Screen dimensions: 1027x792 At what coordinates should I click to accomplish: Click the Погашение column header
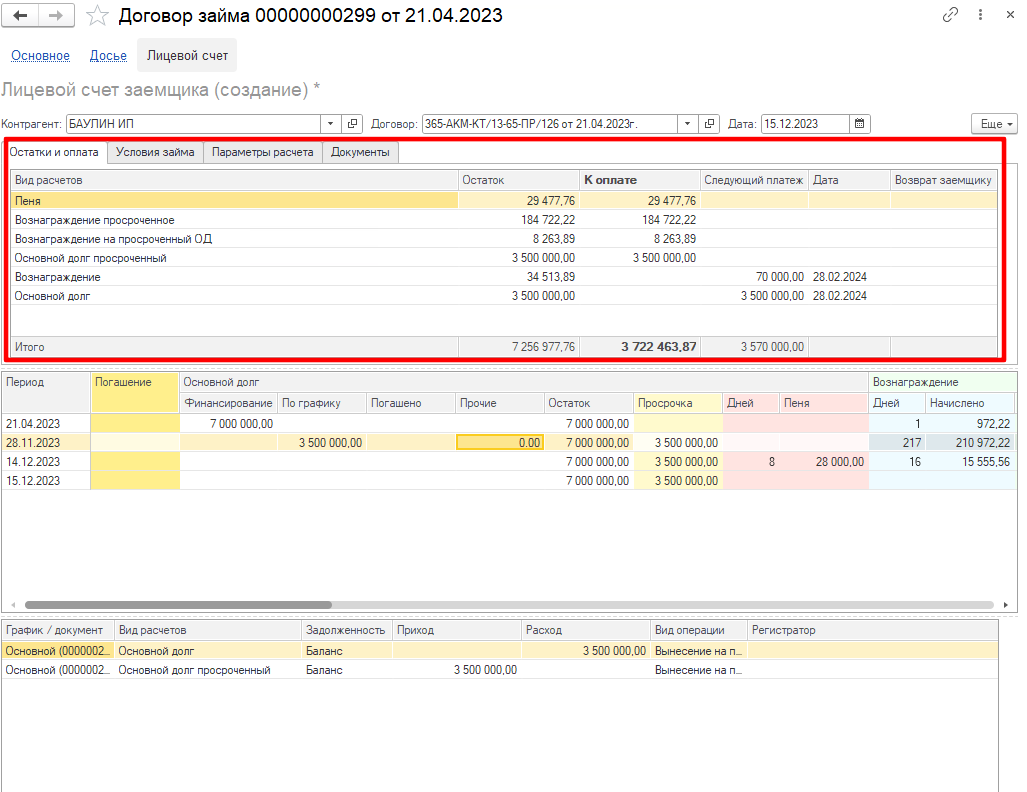coord(134,392)
